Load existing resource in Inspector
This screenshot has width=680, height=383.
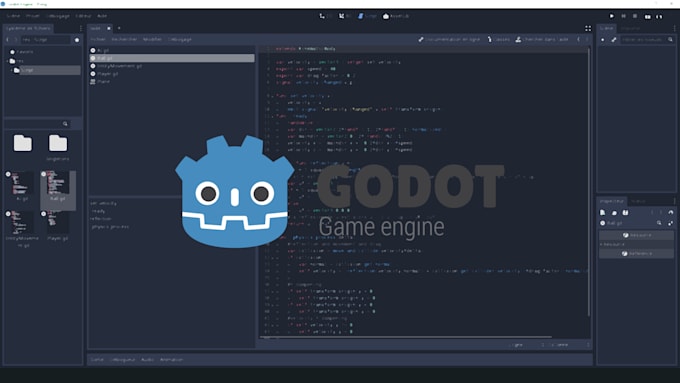click(614, 213)
